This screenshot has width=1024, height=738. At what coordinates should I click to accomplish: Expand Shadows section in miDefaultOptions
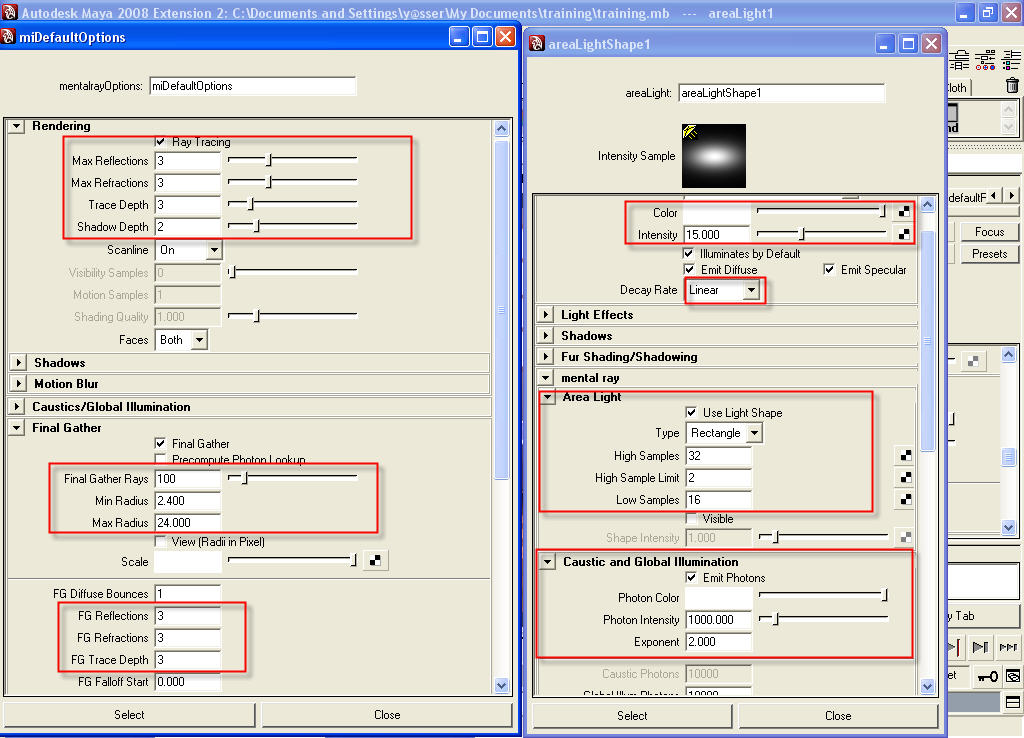[x=19, y=362]
